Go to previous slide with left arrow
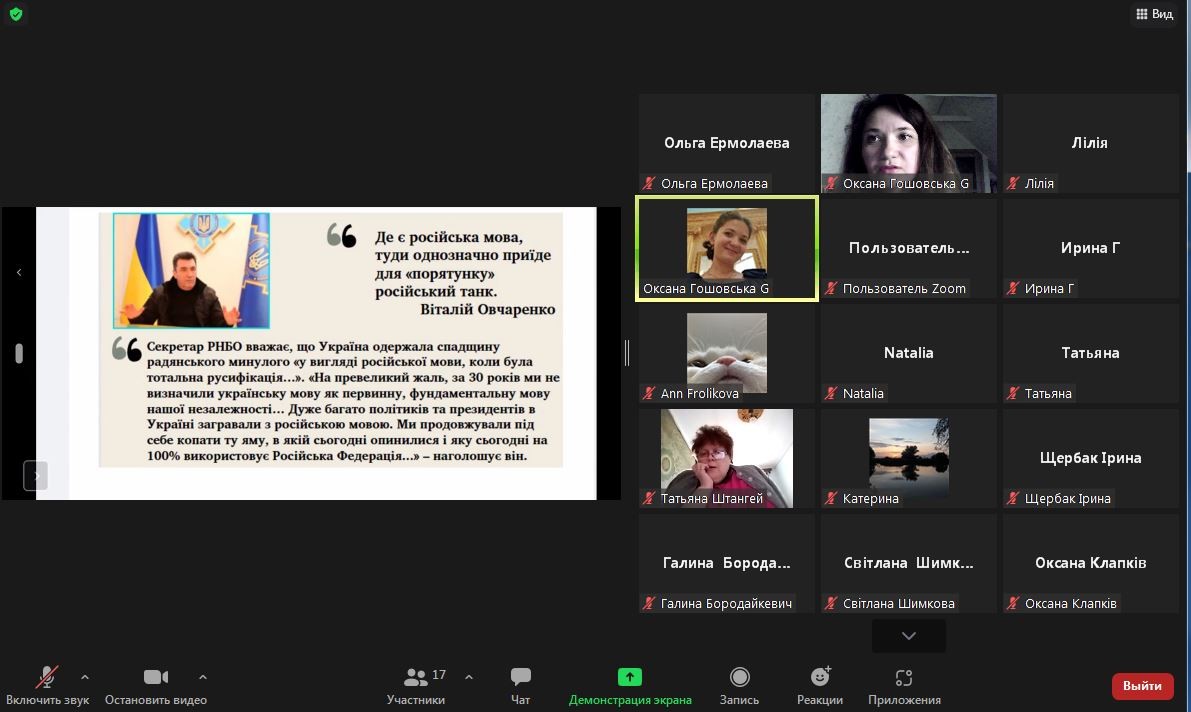The image size is (1191, 712). 19,272
